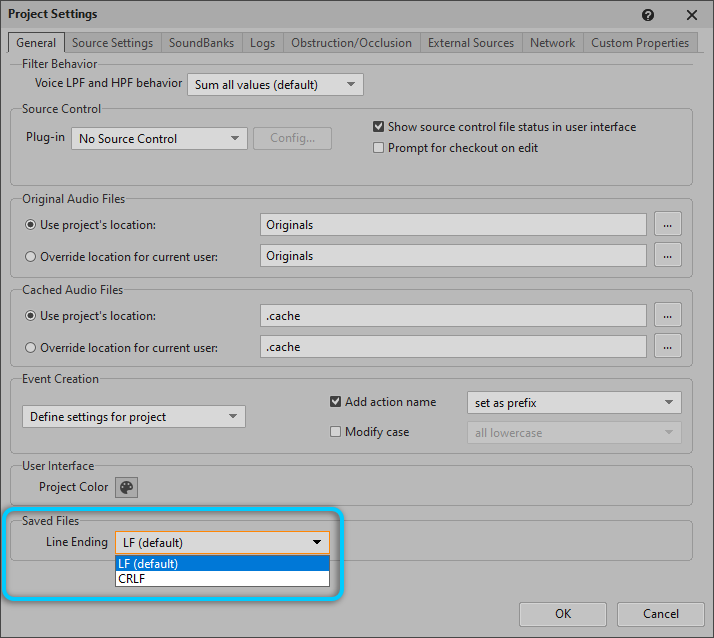Click the OK button
Image resolution: width=714 pixels, height=638 pixels.
point(563,614)
